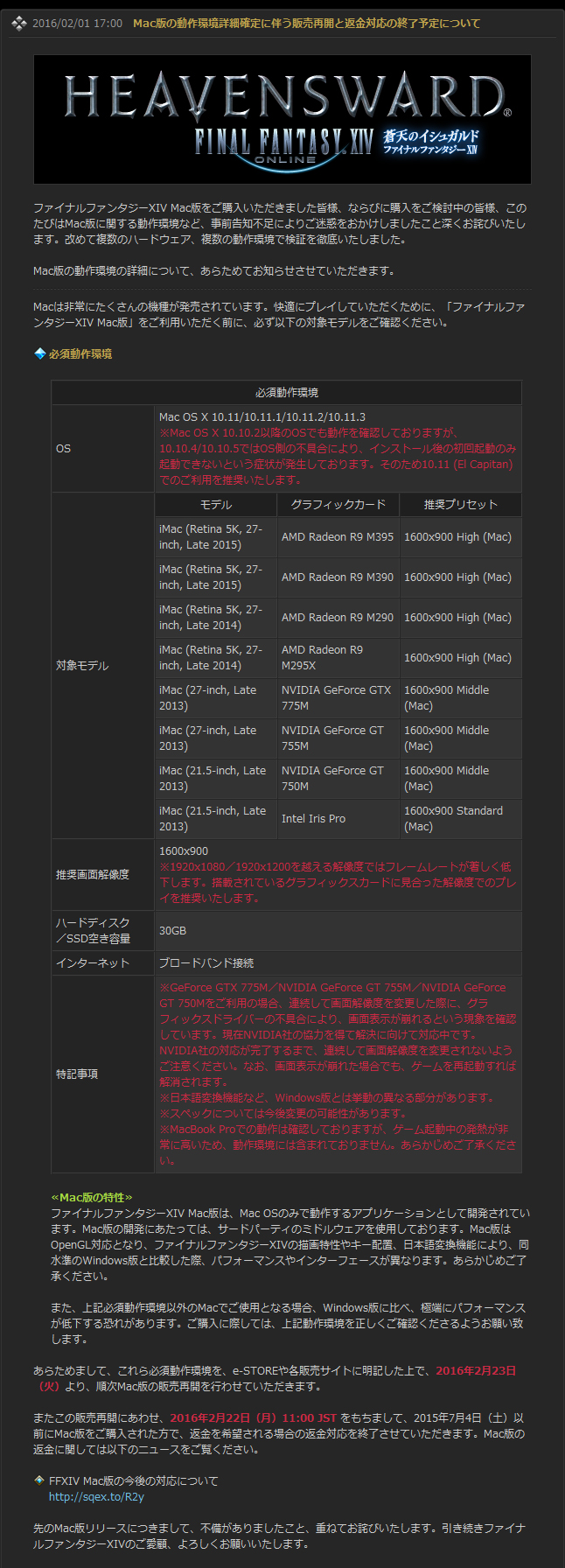565x1568 pixels.
Task: Click the Intel Iris Pro cell
Action: point(313,819)
